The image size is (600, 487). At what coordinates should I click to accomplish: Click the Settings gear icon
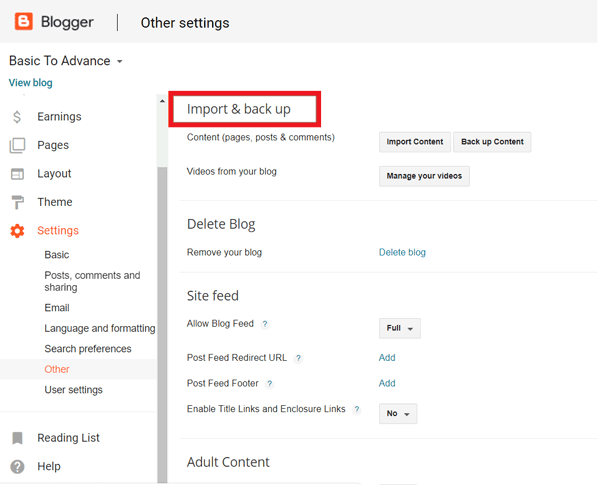(17, 231)
